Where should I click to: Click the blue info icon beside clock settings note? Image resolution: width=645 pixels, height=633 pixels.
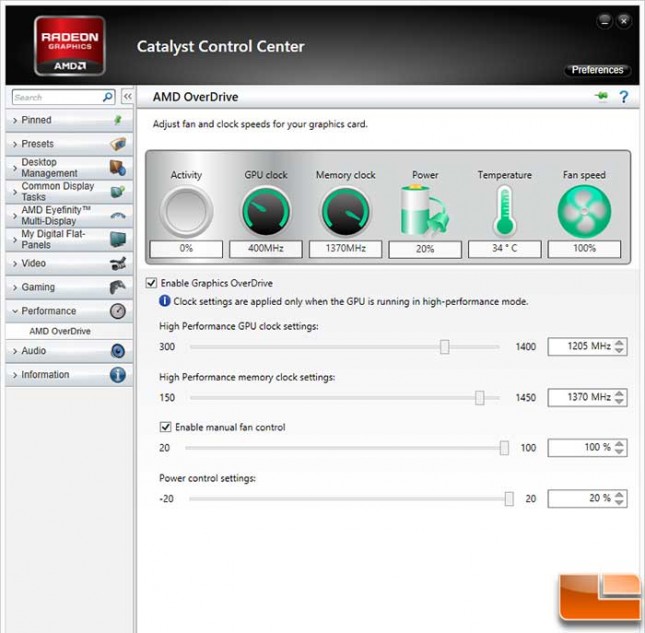tap(165, 301)
